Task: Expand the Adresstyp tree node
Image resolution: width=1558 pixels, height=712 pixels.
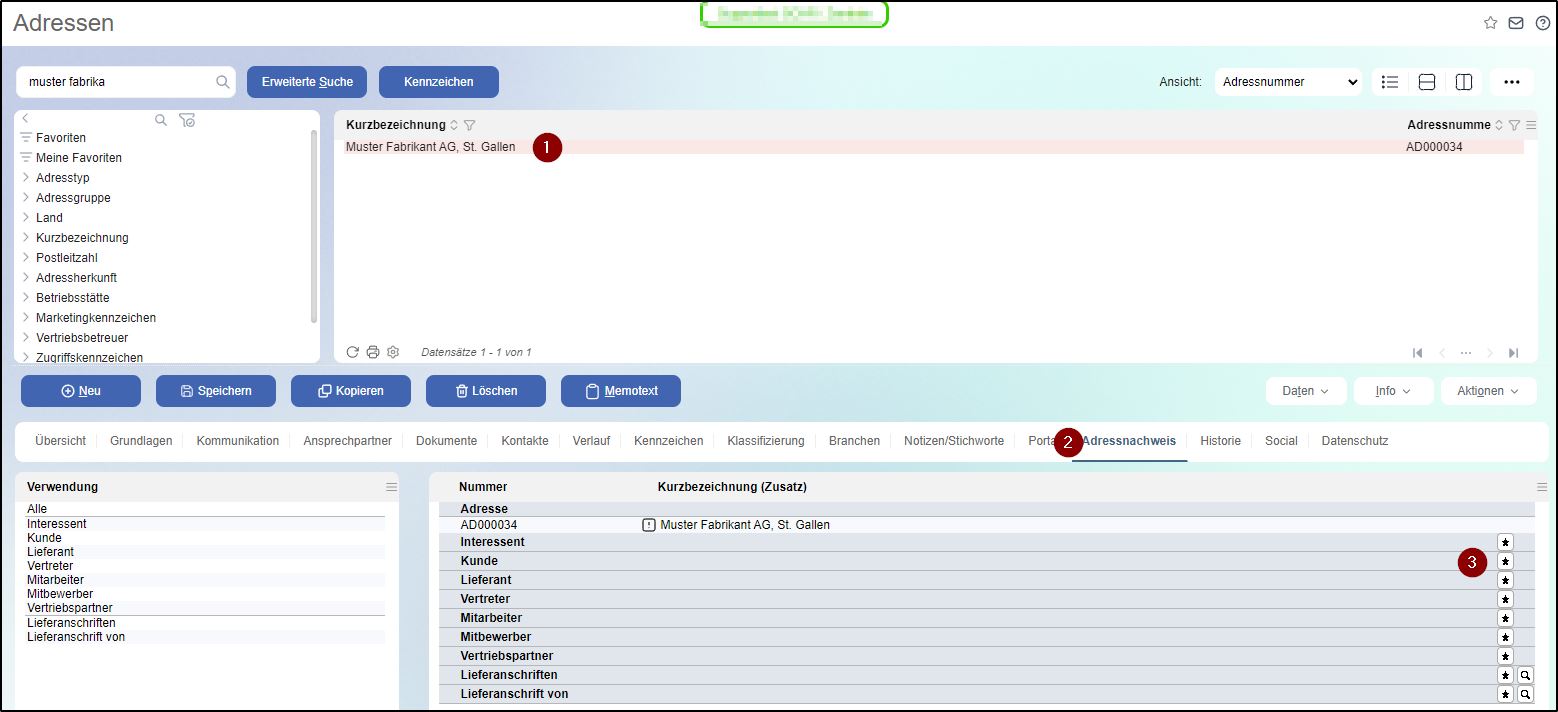Action: pyautogui.click(x=26, y=178)
